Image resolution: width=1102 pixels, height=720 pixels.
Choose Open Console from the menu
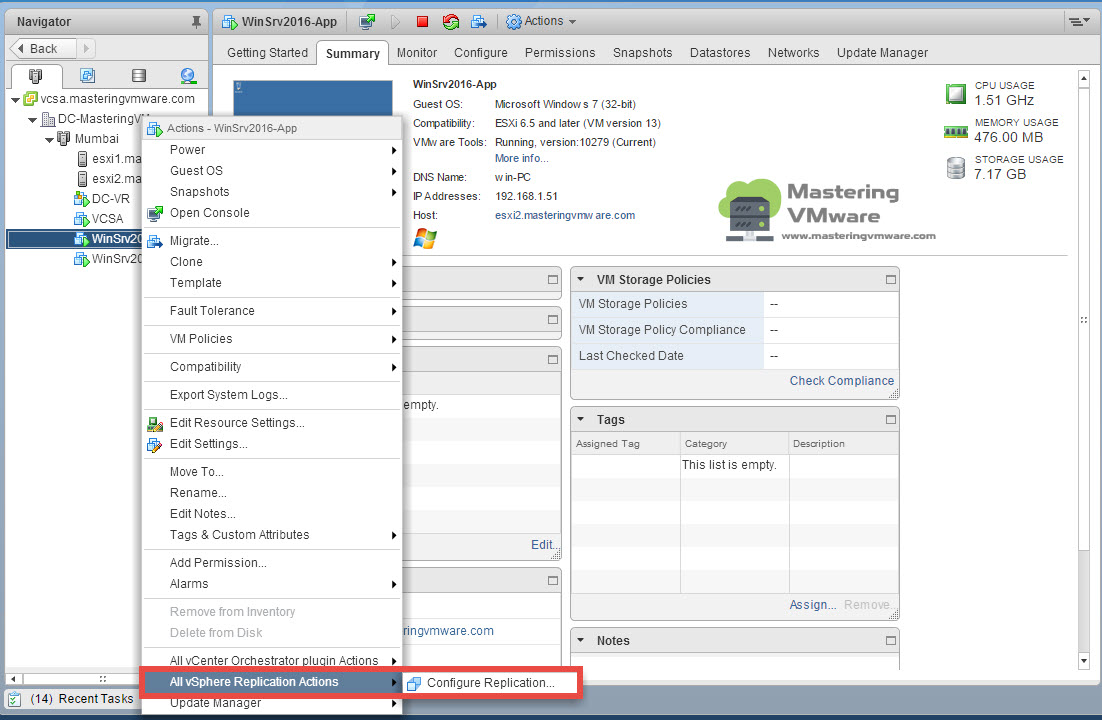click(x=272, y=213)
